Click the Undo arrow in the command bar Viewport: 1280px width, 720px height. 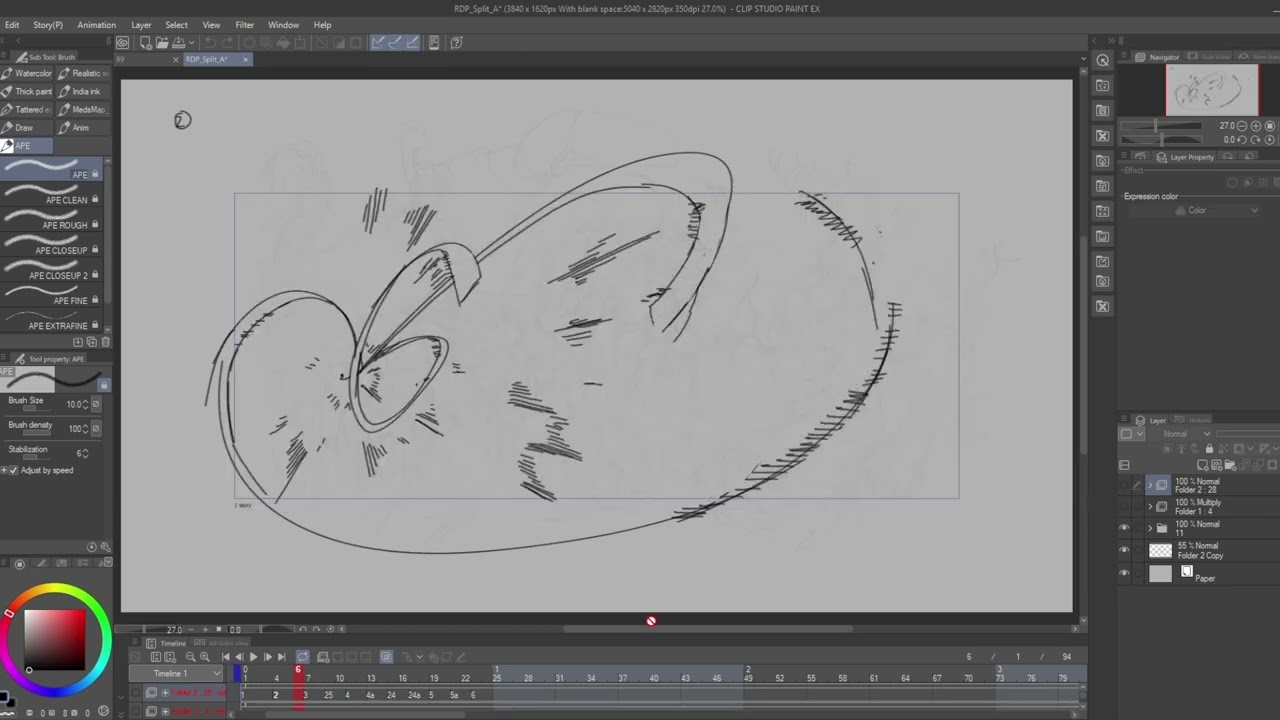pos(210,42)
